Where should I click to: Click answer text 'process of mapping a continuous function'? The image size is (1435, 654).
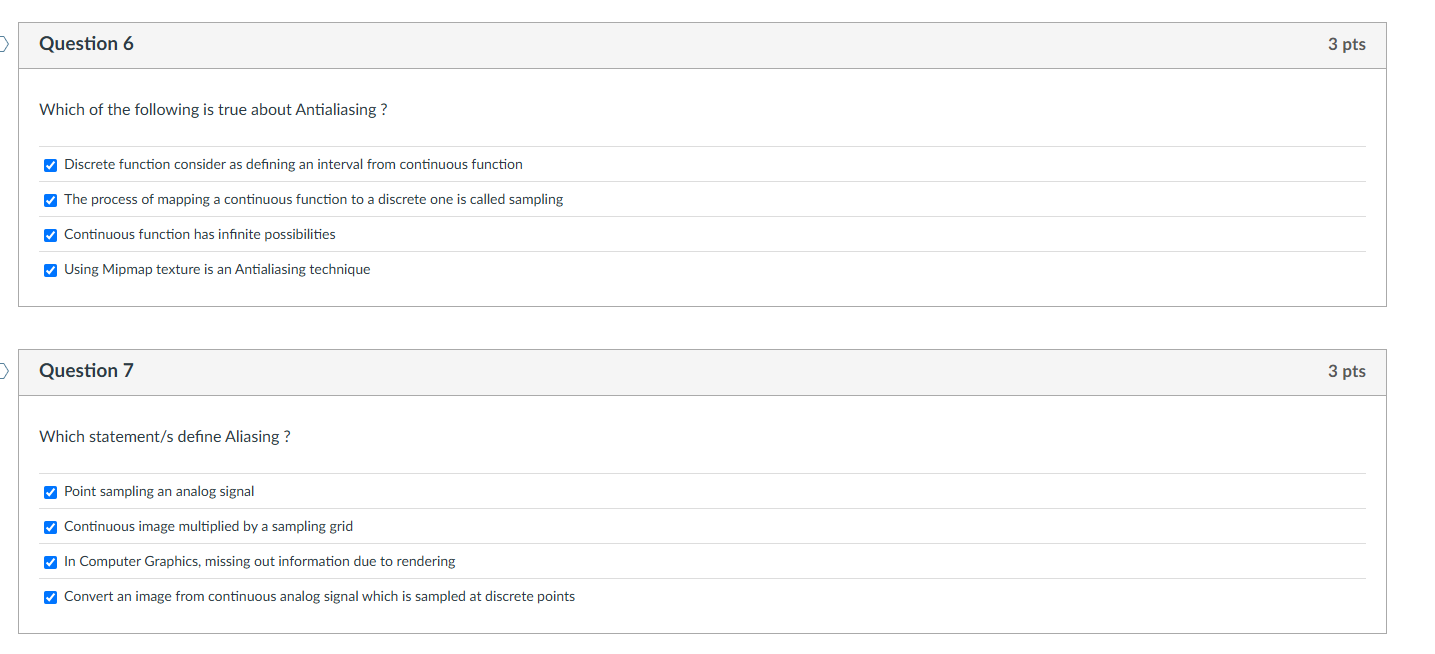pos(313,199)
